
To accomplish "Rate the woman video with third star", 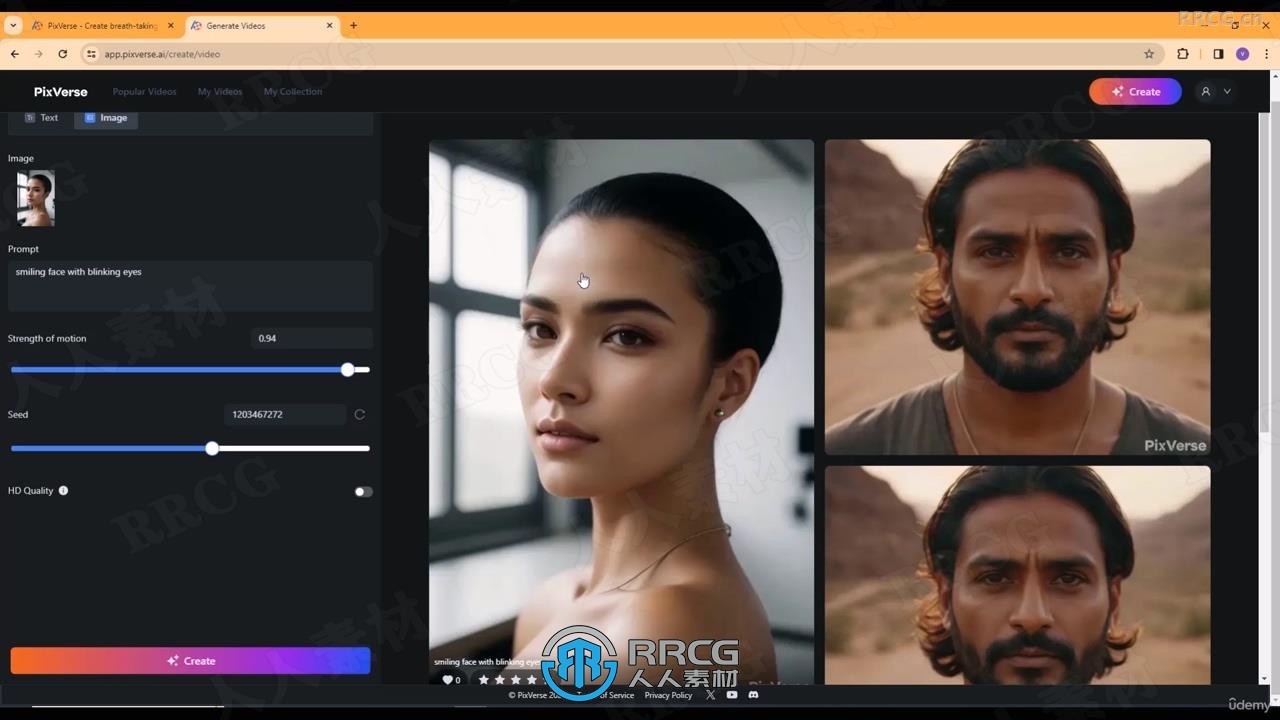I will pos(516,680).
